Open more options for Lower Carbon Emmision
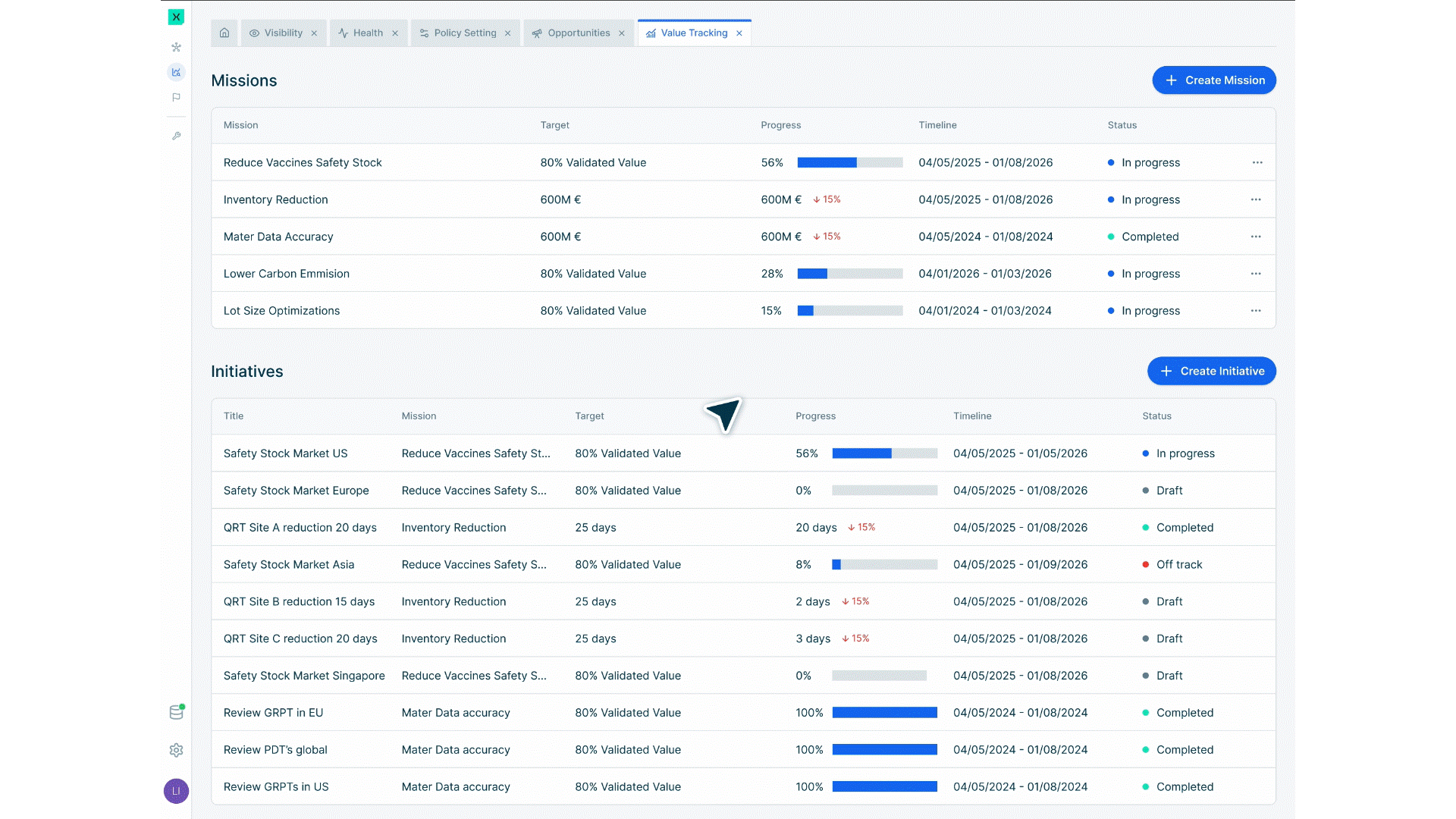The height and width of the screenshot is (819, 1456). coord(1256,274)
